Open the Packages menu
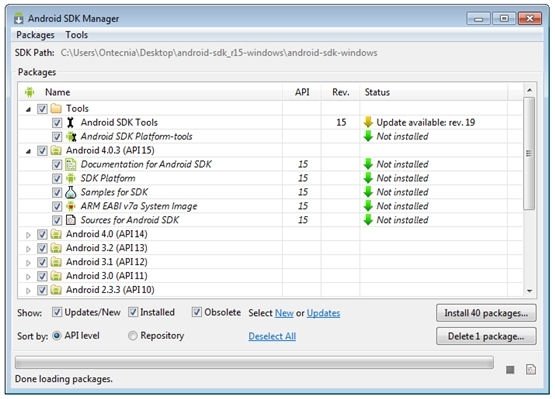555x399 pixels. [x=35, y=35]
